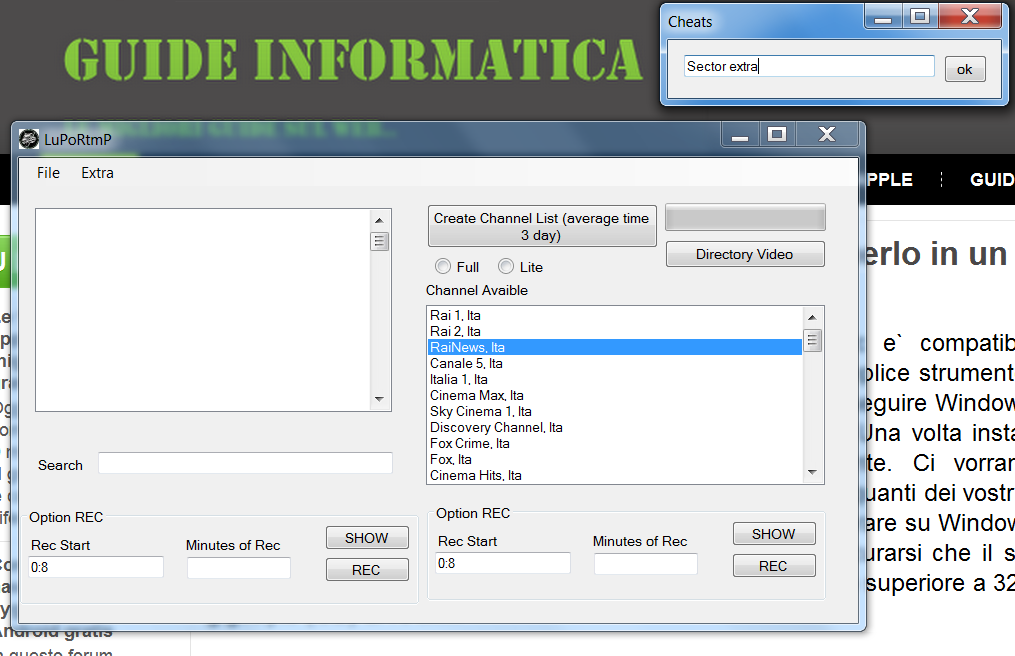The height and width of the screenshot is (656, 1015).
Task: Select Canale 5, Ita channel
Action: click(615, 363)
